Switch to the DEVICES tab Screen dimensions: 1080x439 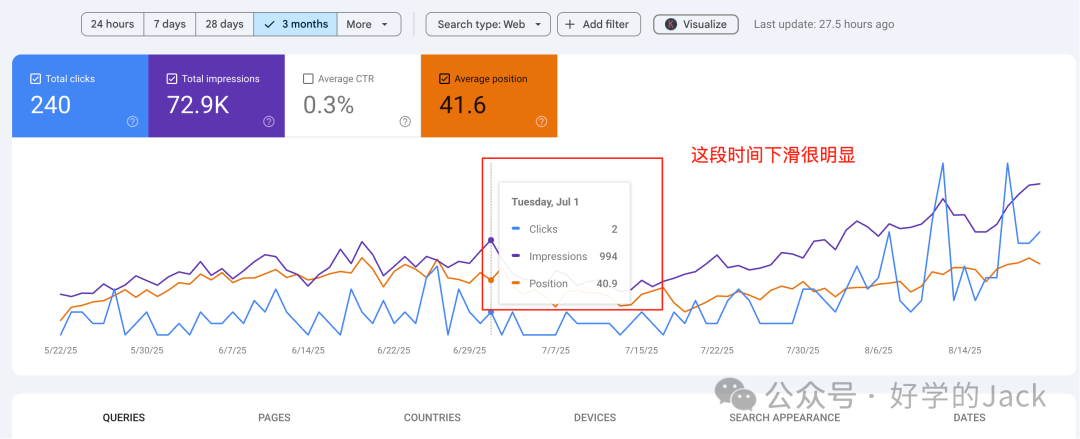pos(595,417)
